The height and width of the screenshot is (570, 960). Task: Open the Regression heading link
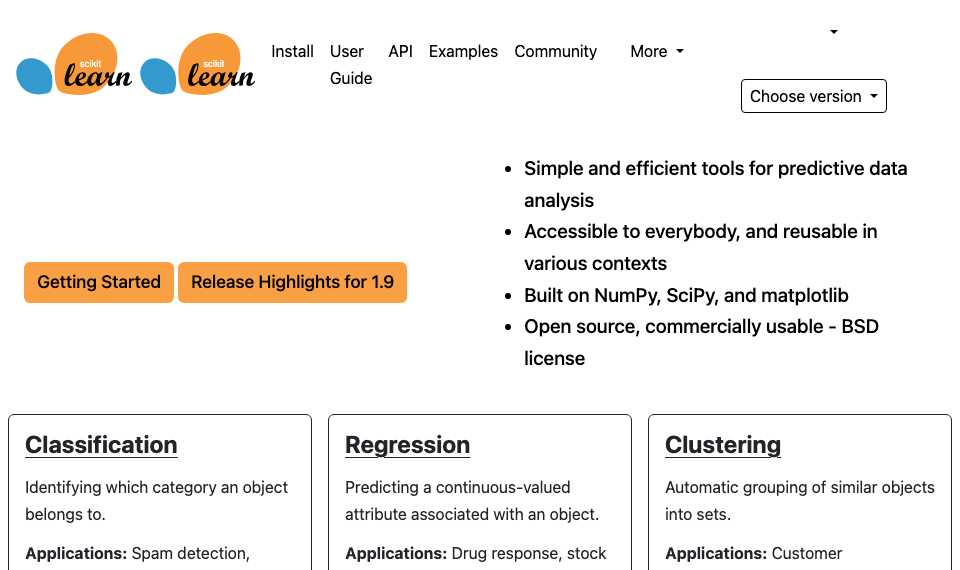pos(407,445)
